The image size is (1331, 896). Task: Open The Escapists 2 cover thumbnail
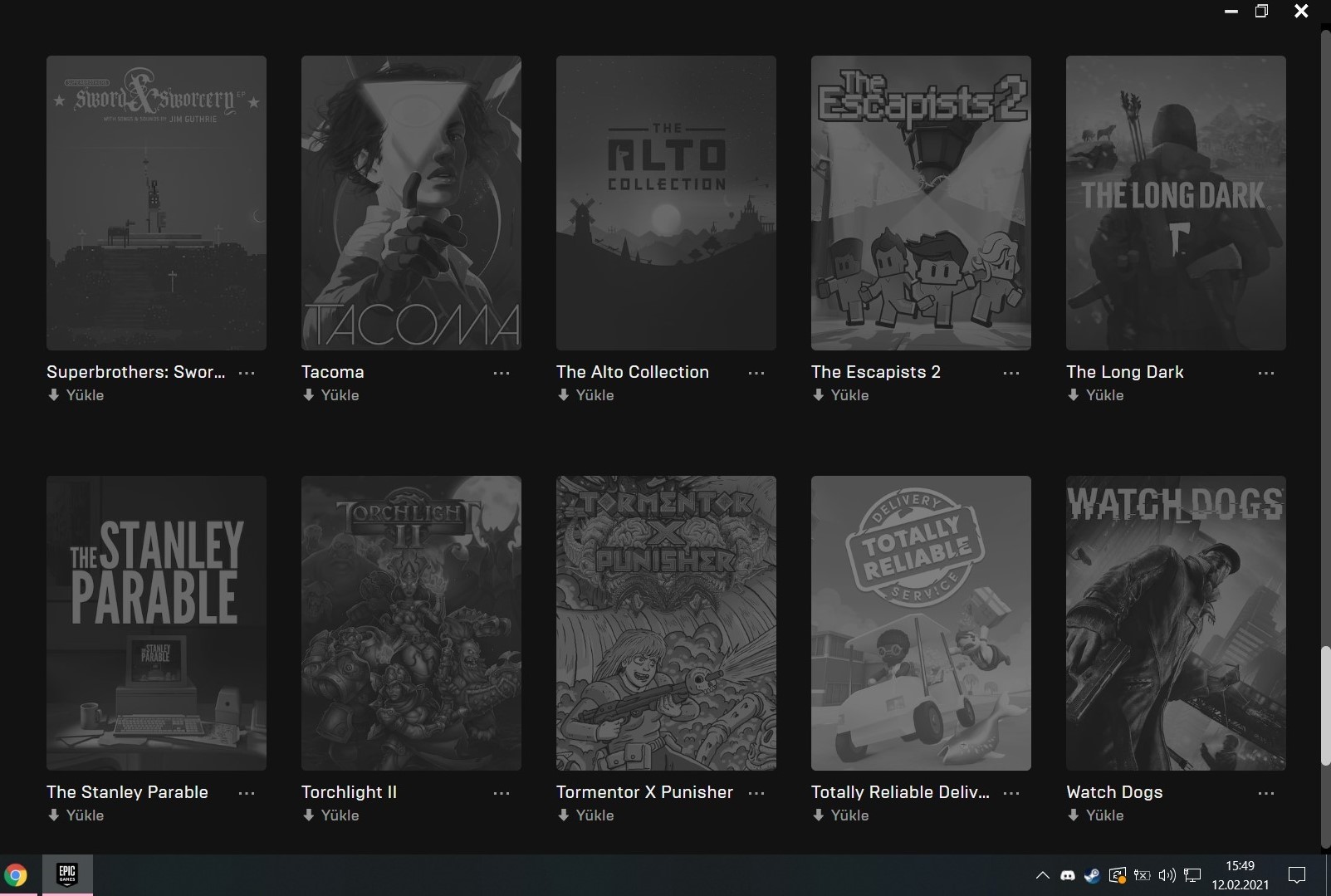(x=921, y=203)
